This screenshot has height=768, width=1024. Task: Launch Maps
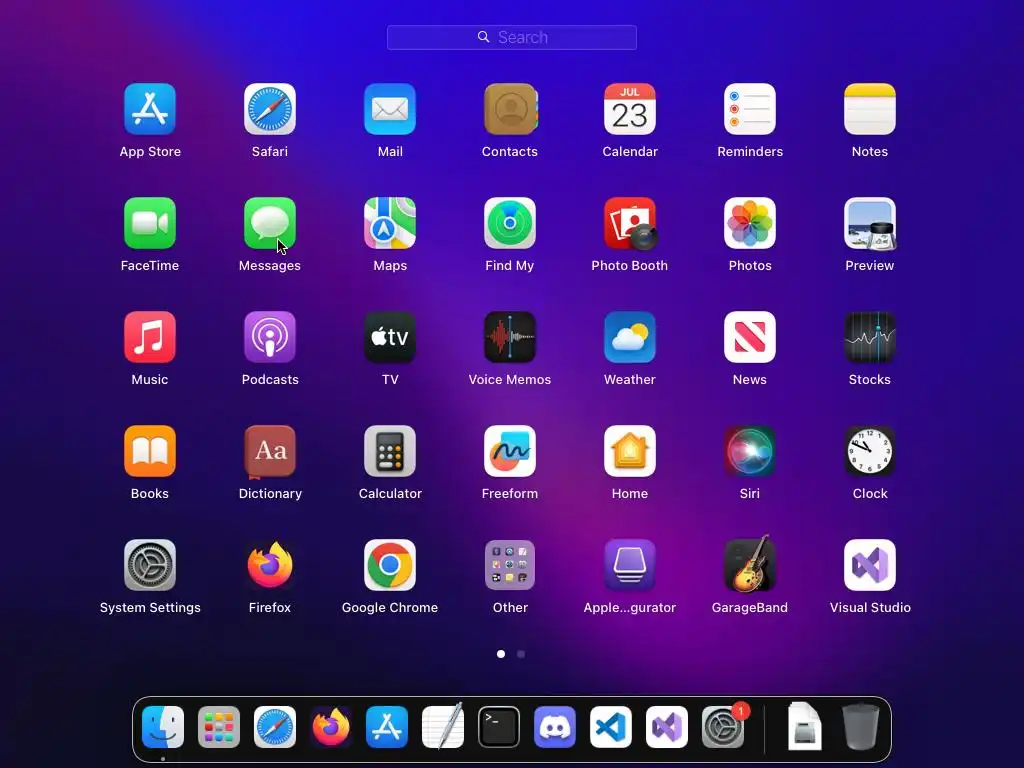coord(390,223)
